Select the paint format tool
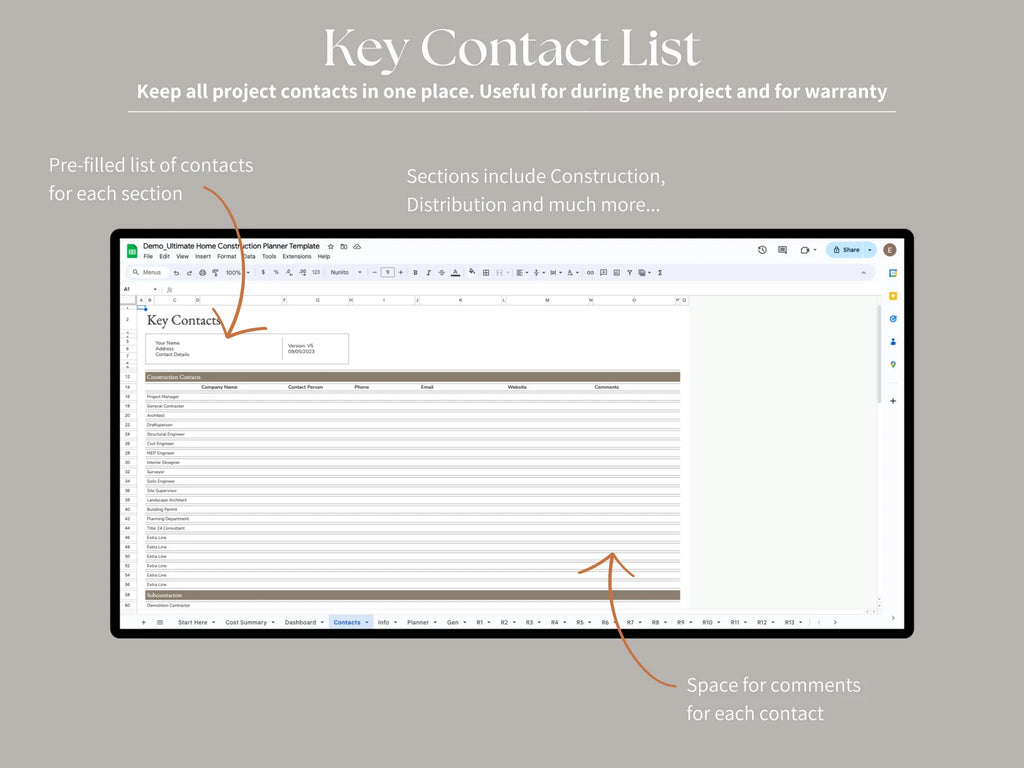This screenshot has height=768, width=1024. coord(215,272)
